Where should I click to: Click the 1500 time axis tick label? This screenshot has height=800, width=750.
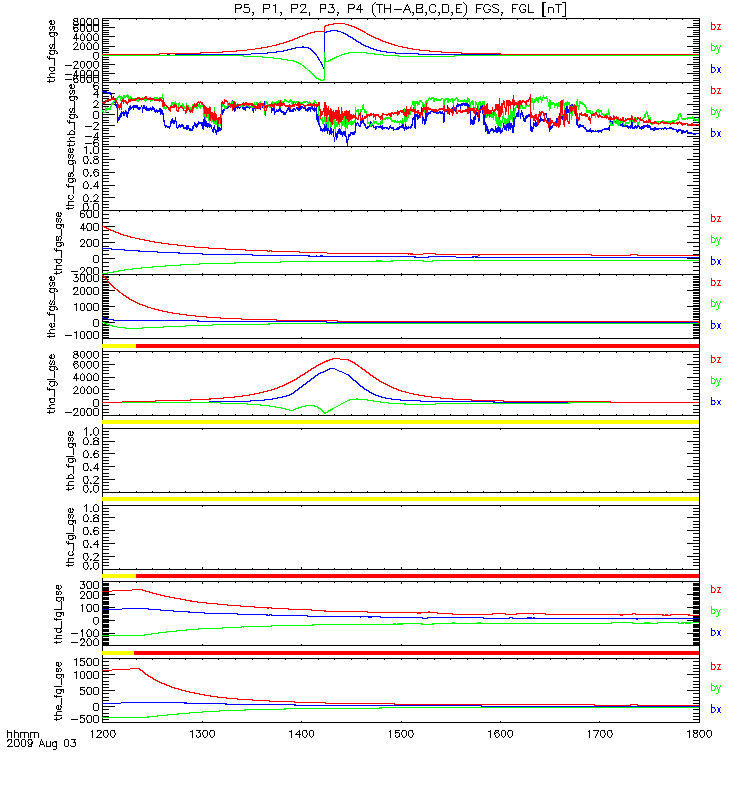click(x=401, y=734)
